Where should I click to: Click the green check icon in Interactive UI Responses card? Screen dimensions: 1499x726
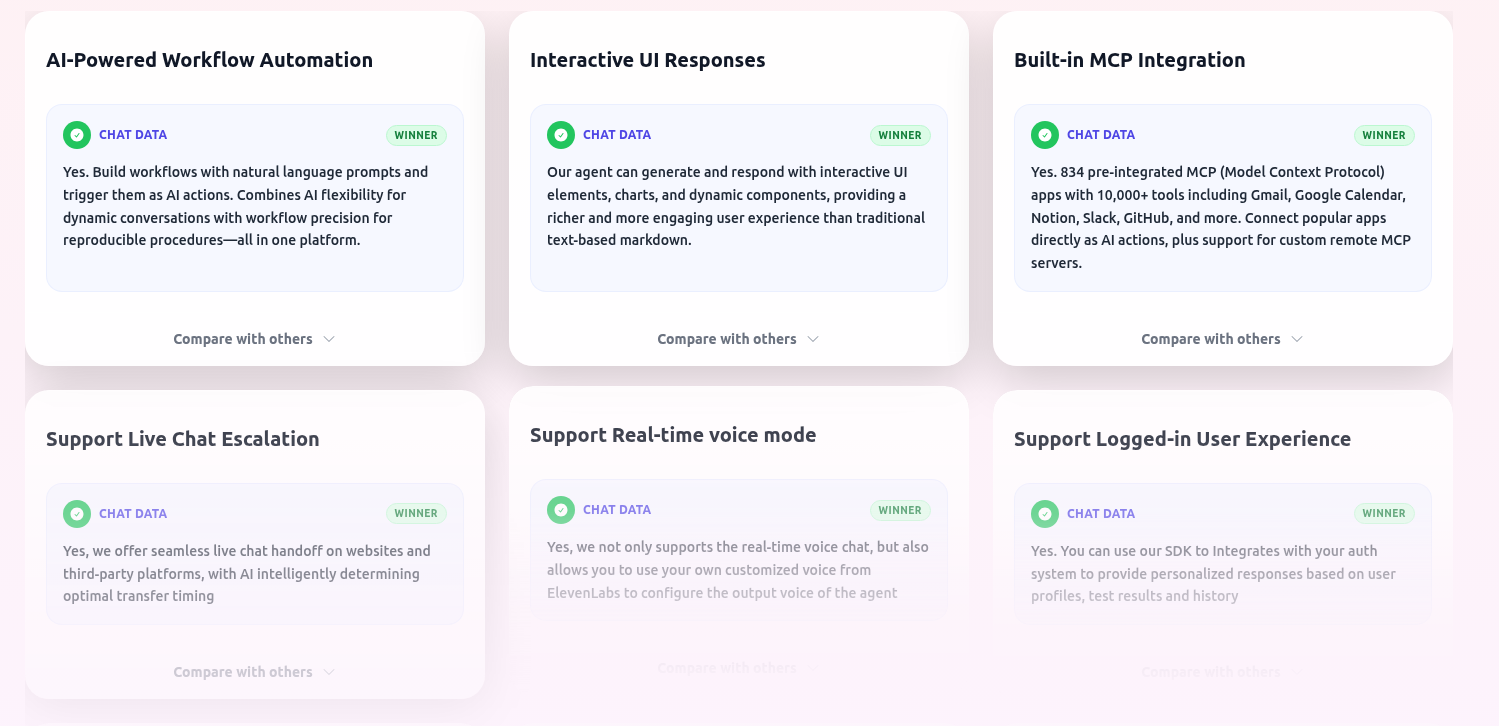pyautogui.click(x=561, y=135)
